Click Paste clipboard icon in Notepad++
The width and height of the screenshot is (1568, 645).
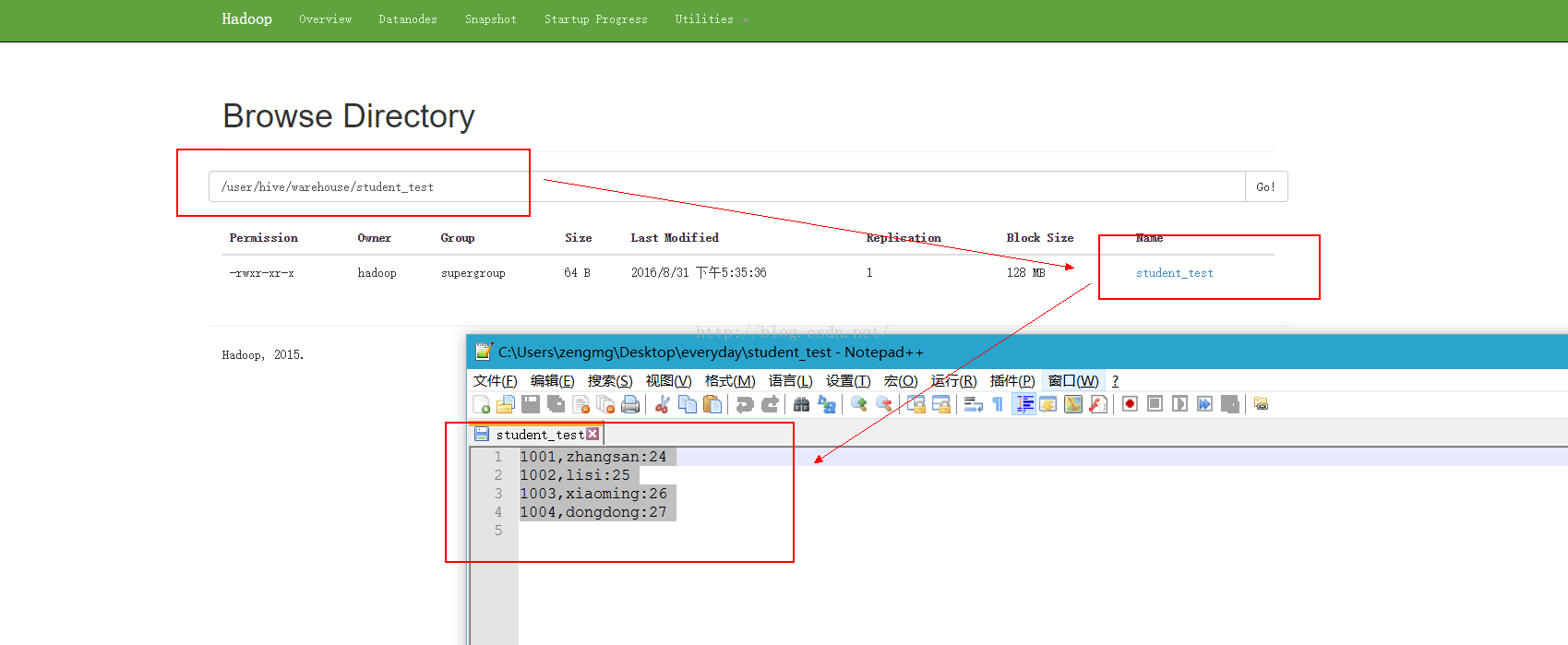pos(712,404)
